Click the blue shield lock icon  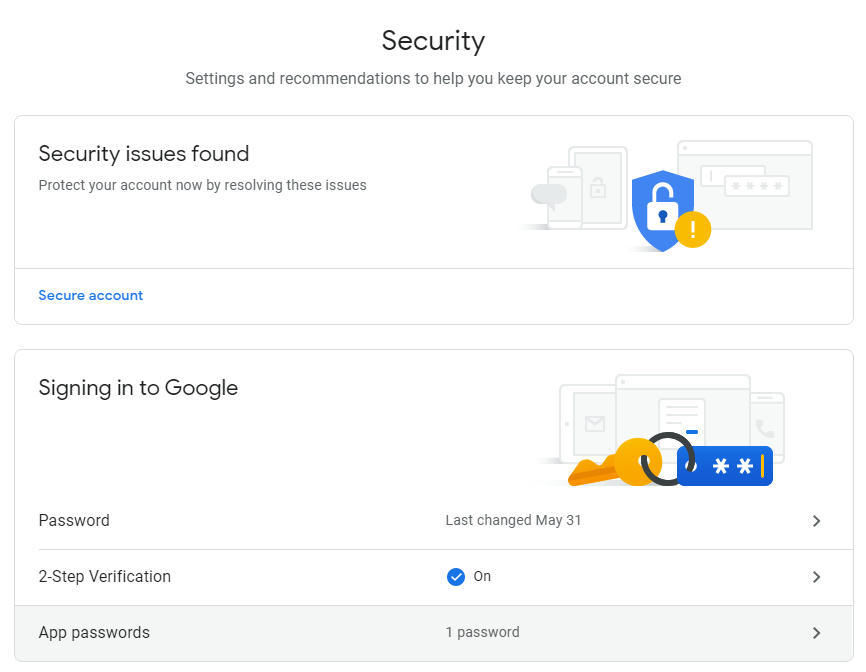662,210
